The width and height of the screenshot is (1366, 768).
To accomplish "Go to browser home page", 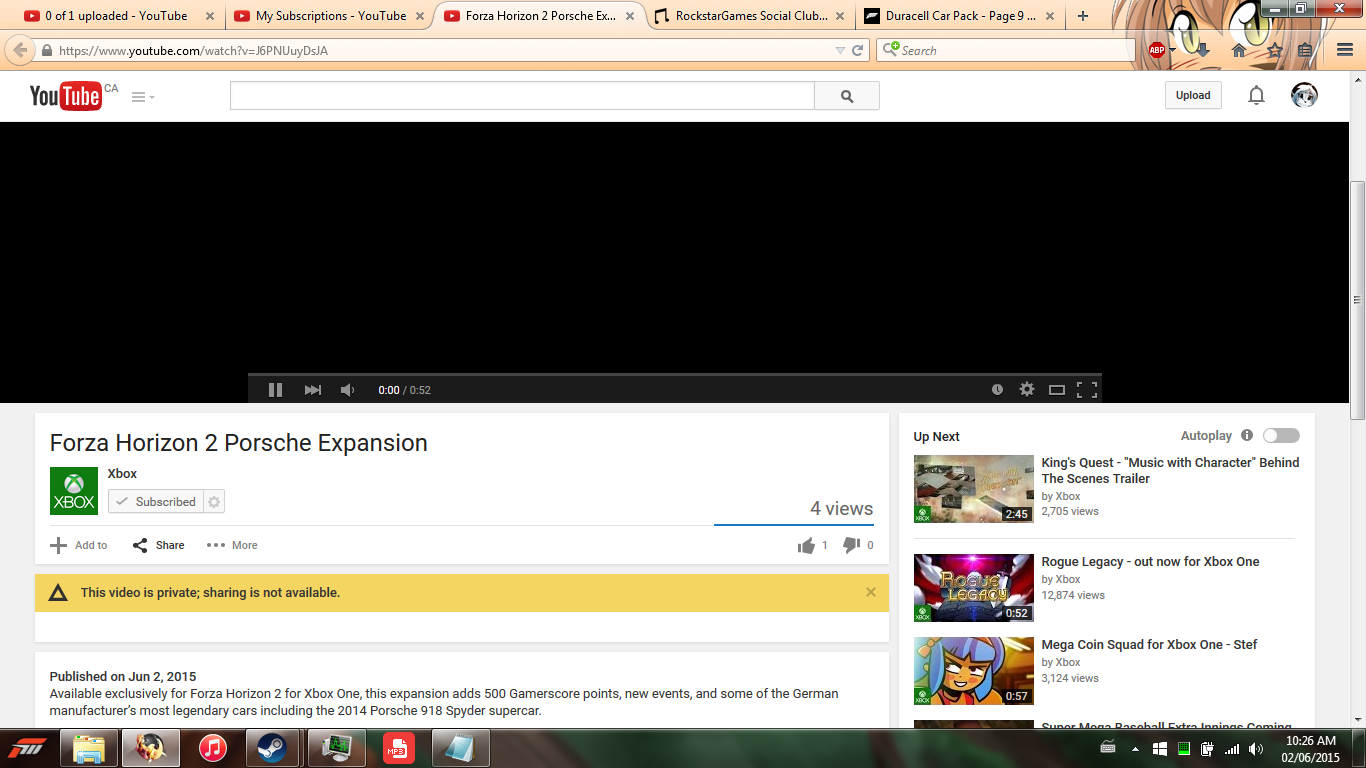I will pos(1238,50).
